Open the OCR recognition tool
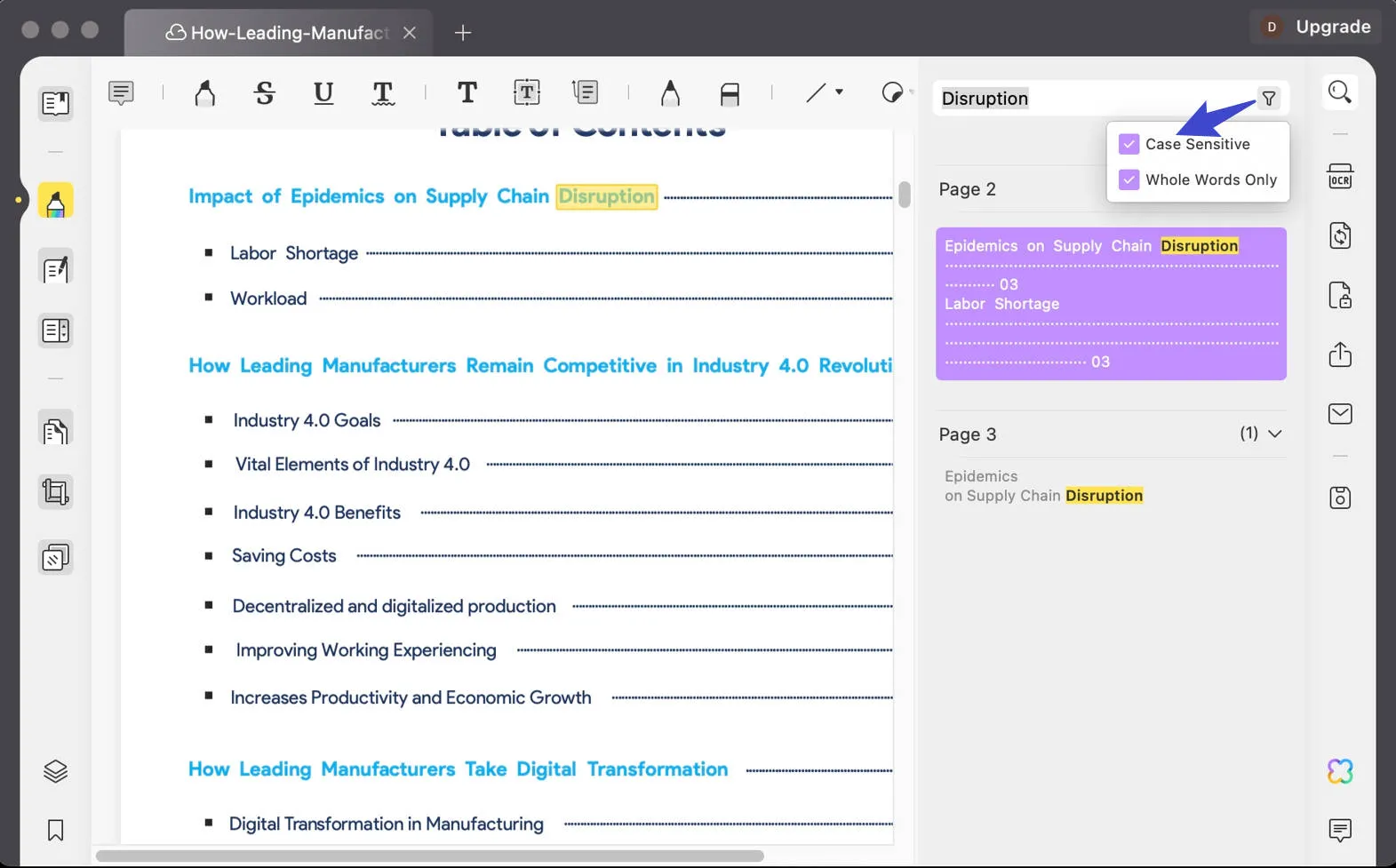 click(x=1339, y=177)
